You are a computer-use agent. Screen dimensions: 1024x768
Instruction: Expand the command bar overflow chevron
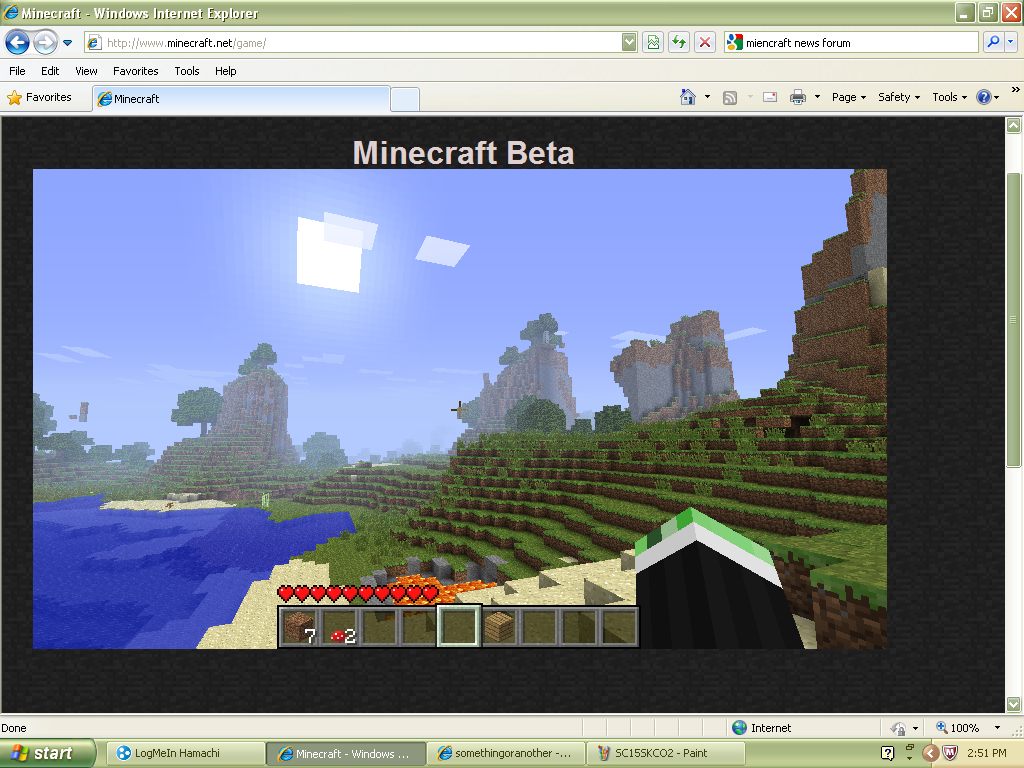tap(1016, 89)
